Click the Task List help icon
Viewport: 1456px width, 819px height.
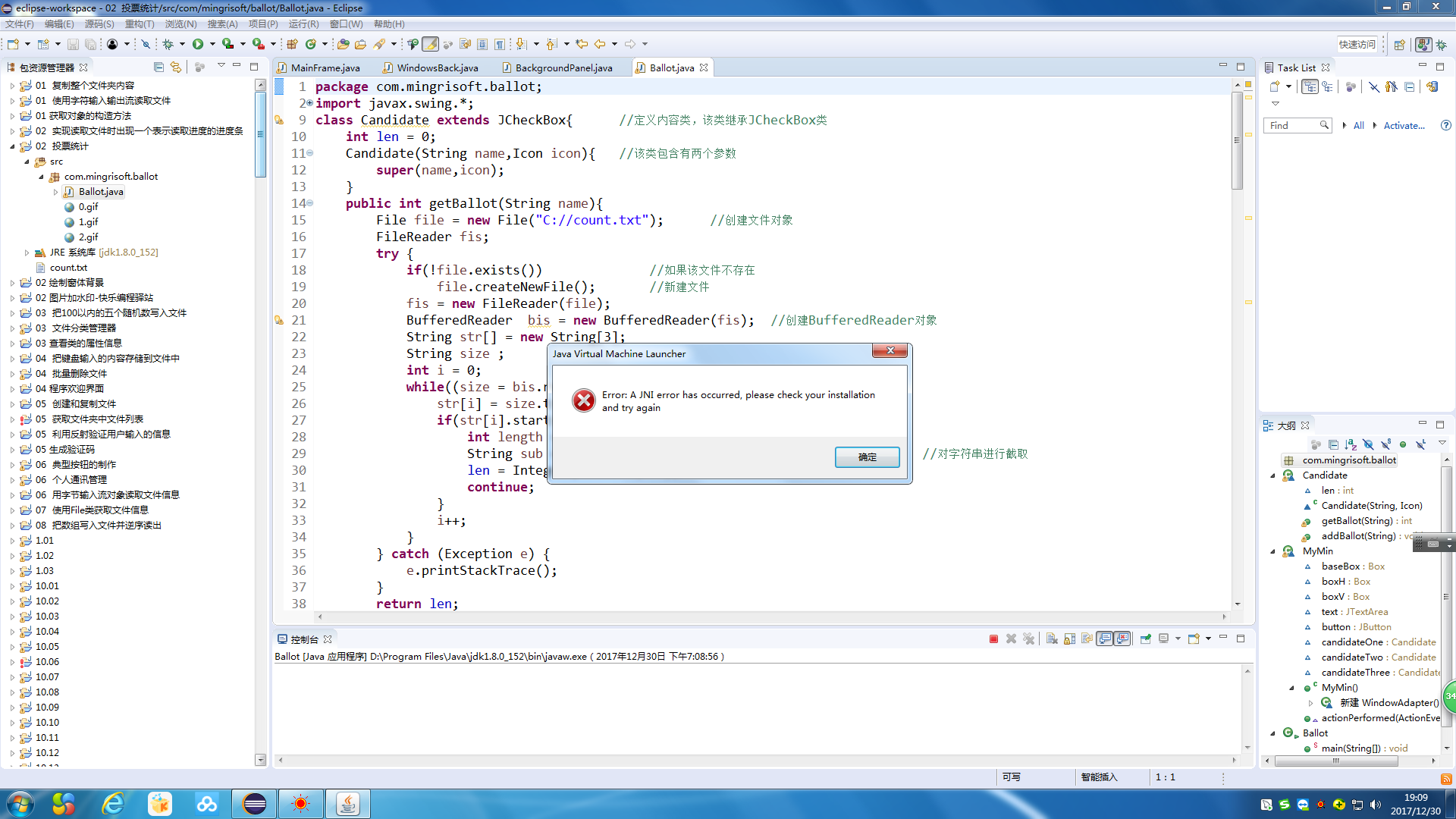click(x=1445, y=125)
